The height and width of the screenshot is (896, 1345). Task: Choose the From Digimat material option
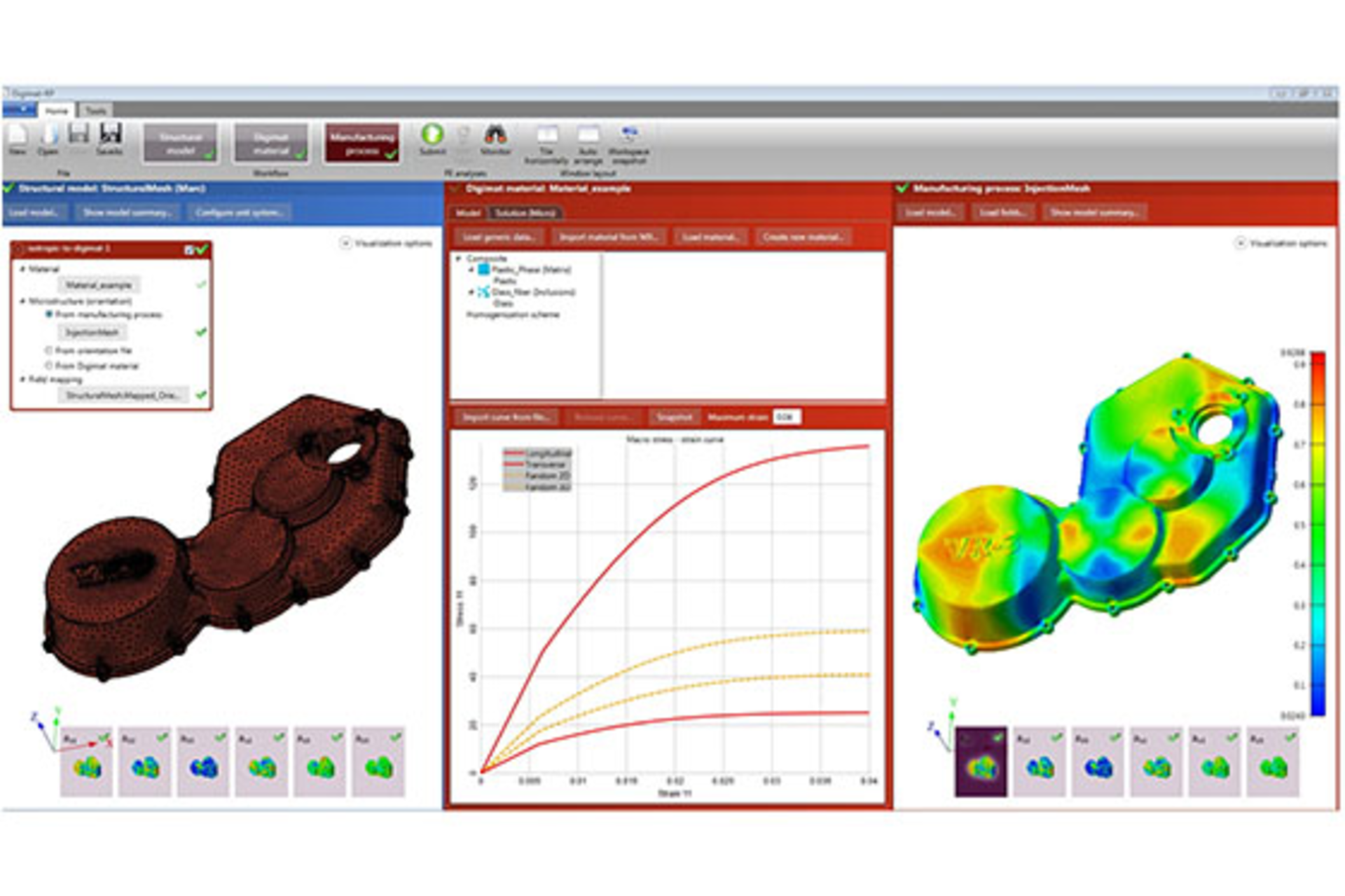[50, 366]
